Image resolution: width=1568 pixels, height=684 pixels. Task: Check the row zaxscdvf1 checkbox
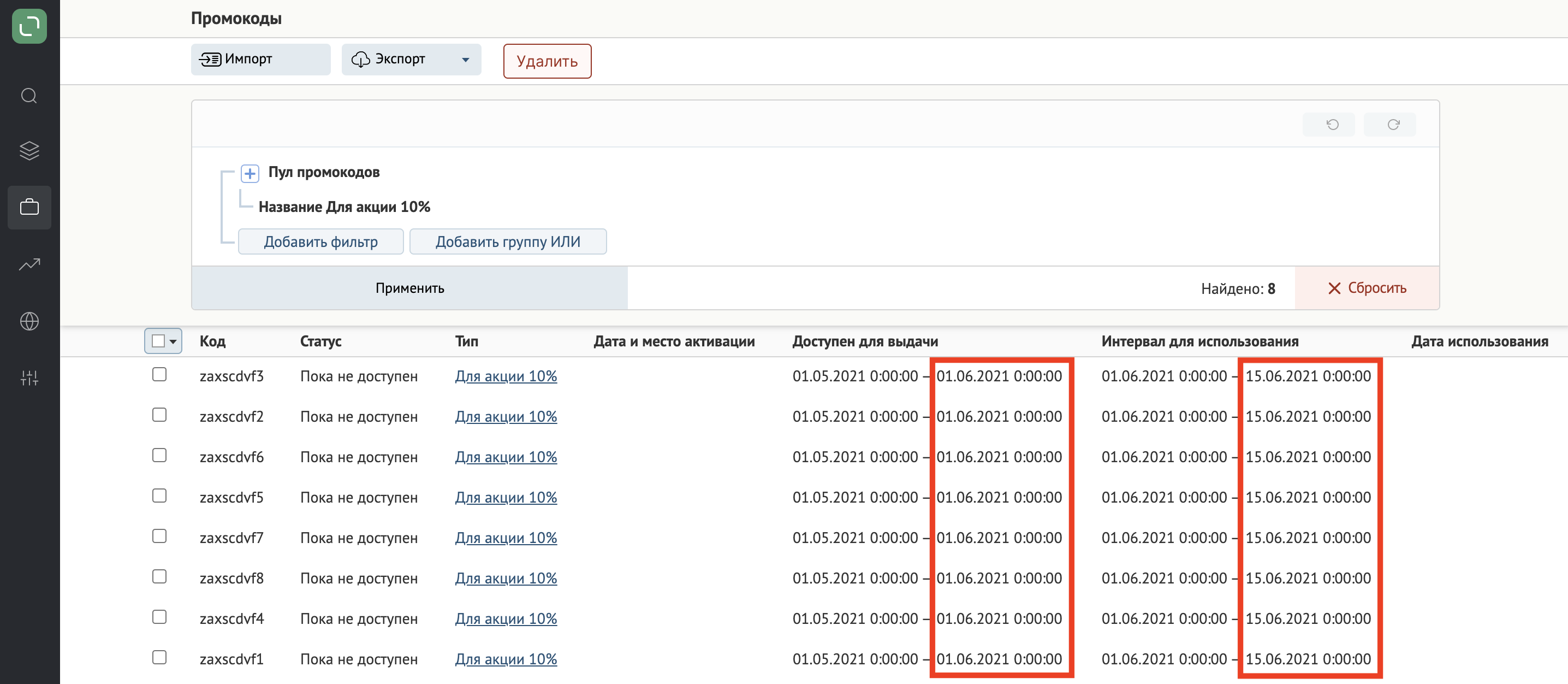[159, 657]
